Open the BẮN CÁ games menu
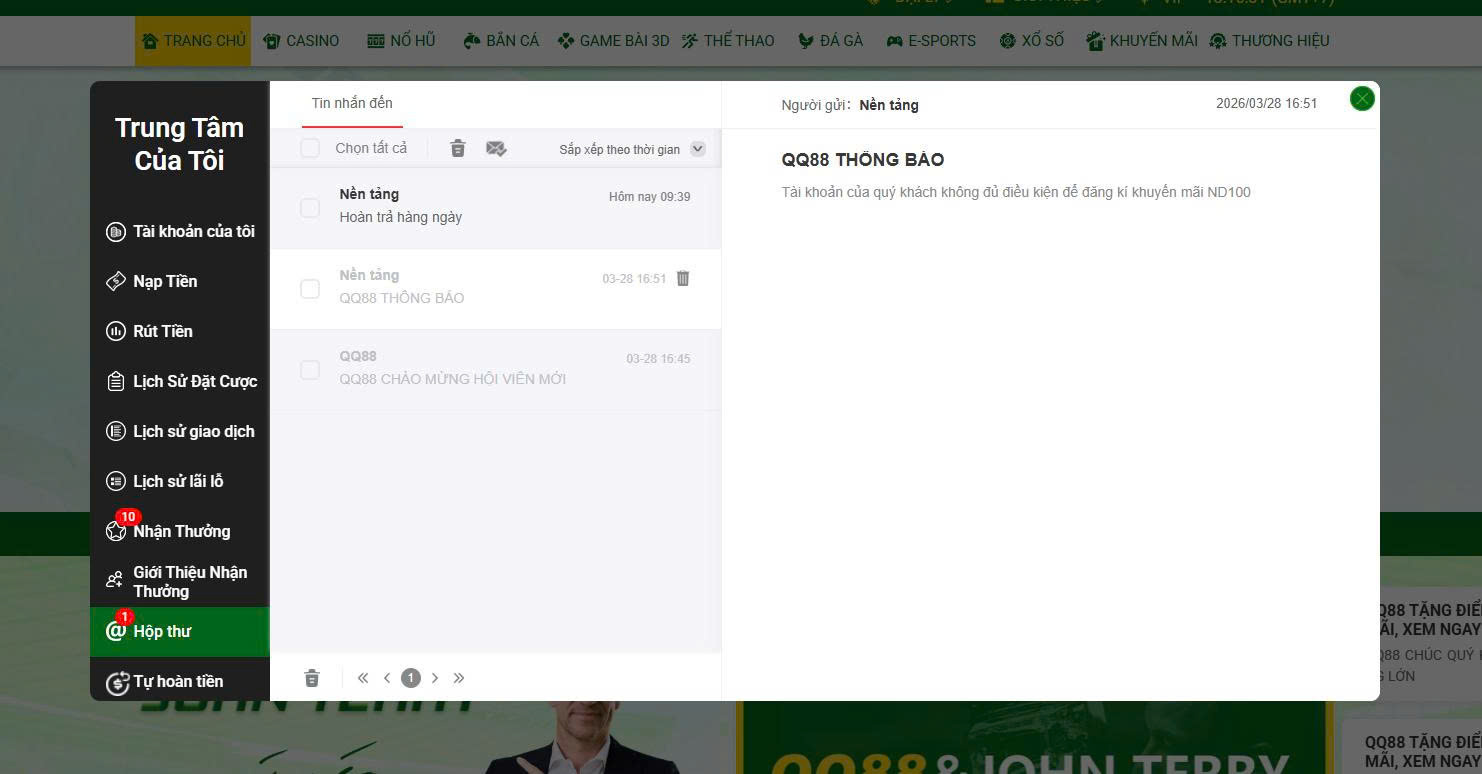1482x774 pixels. click(x=500, y=41)
